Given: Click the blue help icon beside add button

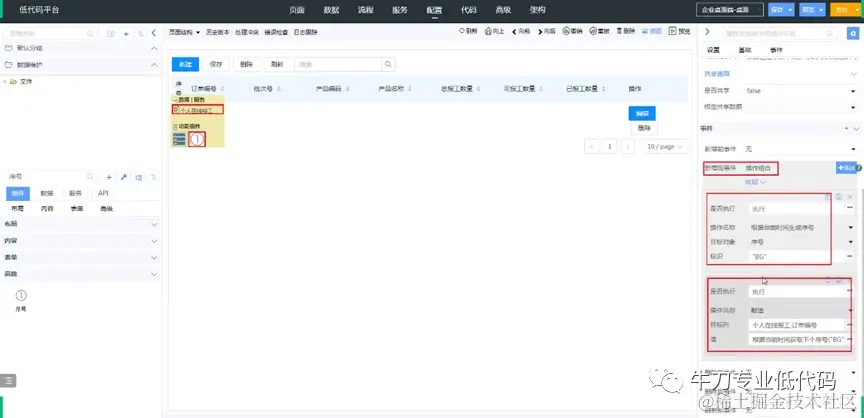Looking at the screenshot, I should click(858, 167).
